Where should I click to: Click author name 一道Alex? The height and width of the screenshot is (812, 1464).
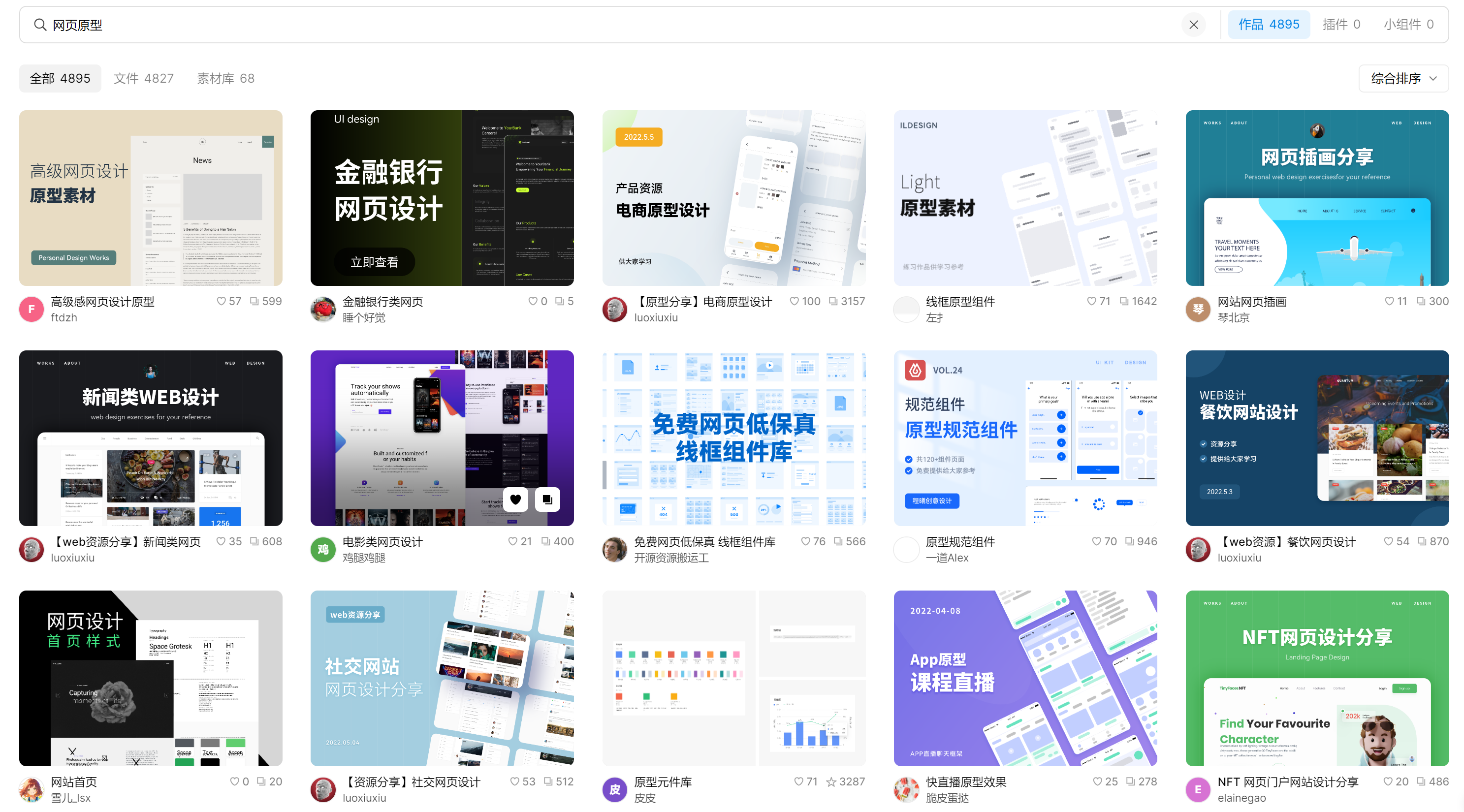coord(947,558)
